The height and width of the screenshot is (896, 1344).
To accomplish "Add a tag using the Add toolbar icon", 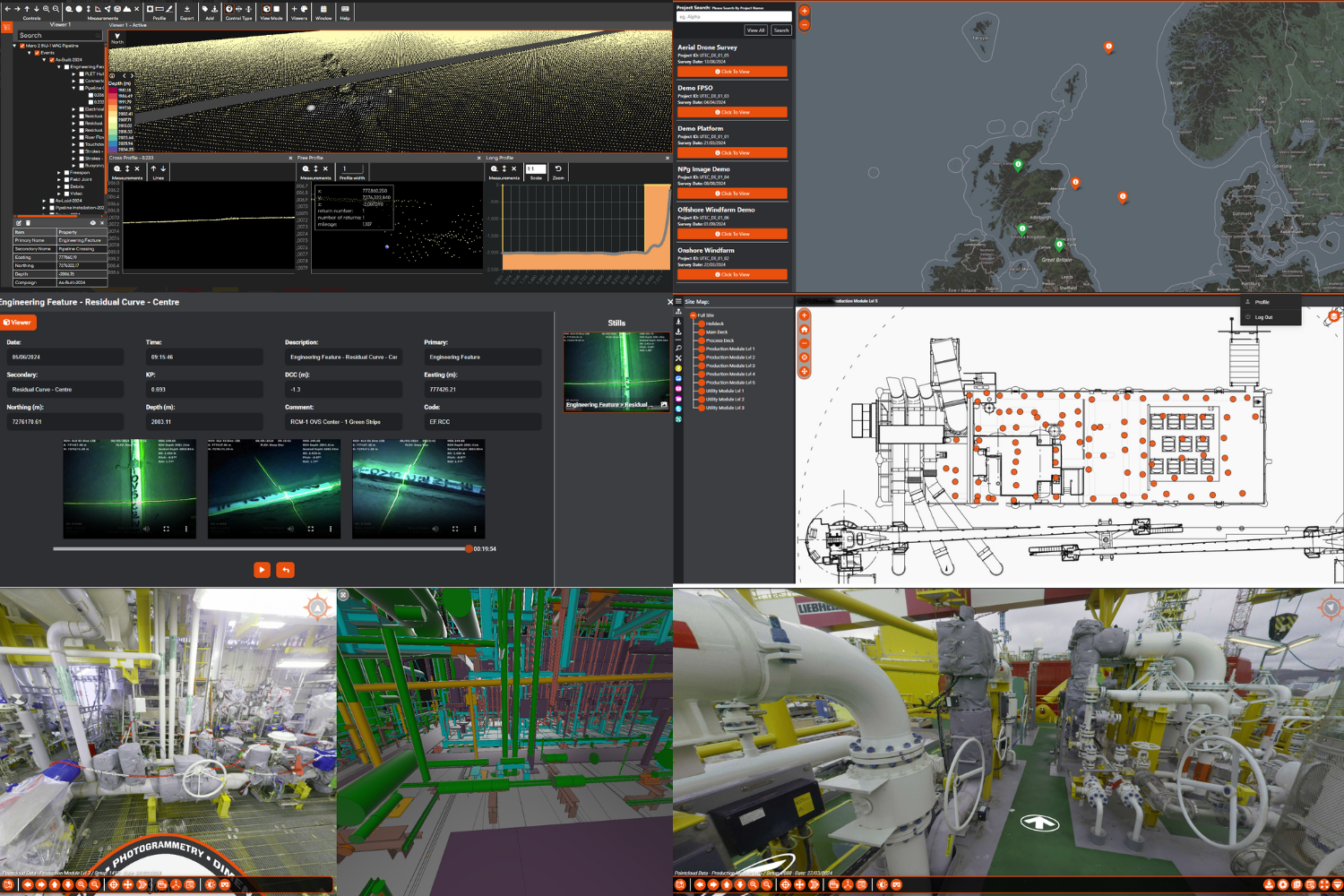I will [x=204, y=9].
